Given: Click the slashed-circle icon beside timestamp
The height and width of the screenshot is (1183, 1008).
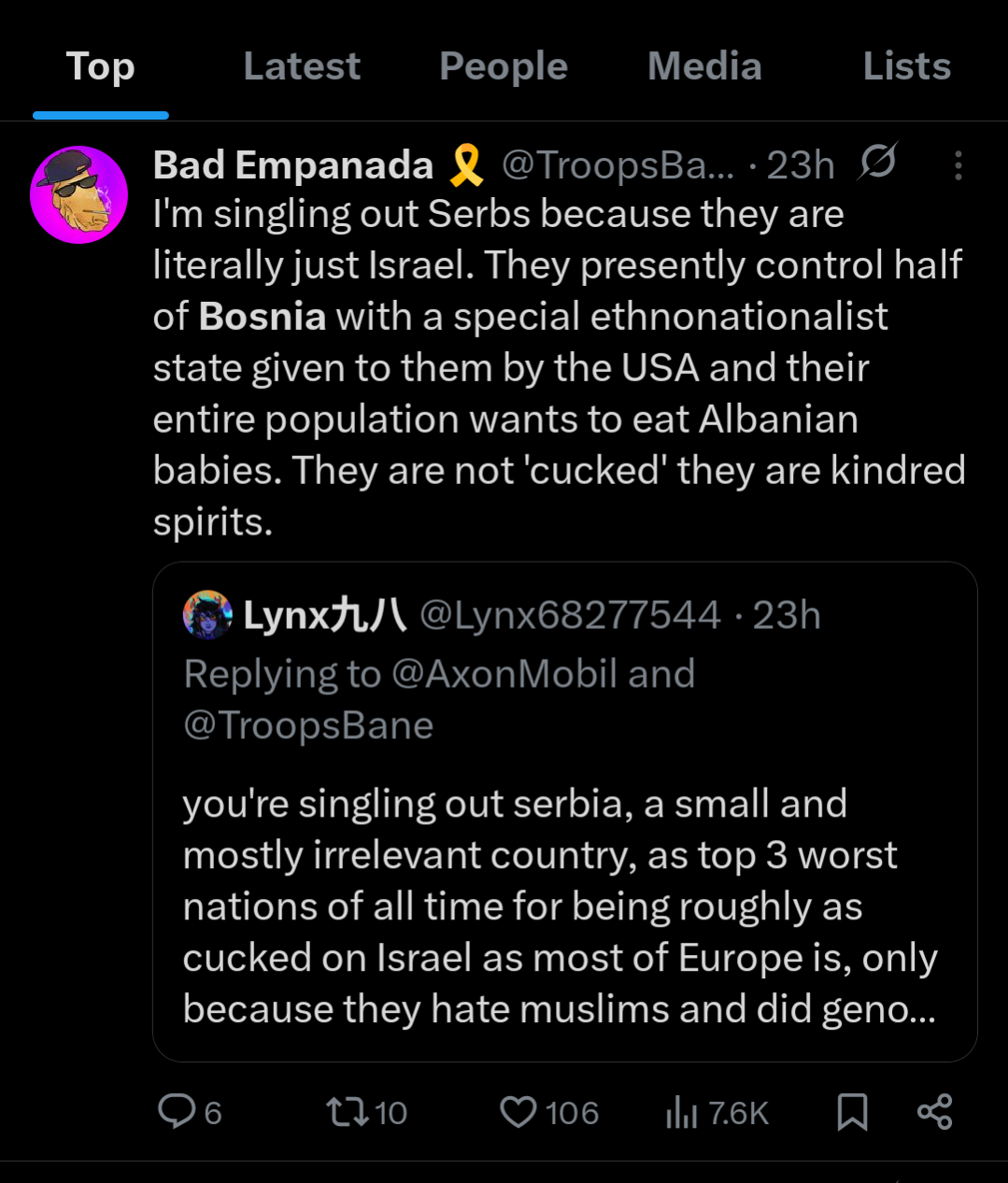Looking at the screenshot, I should pyautogui.click(x=878, y=164).
